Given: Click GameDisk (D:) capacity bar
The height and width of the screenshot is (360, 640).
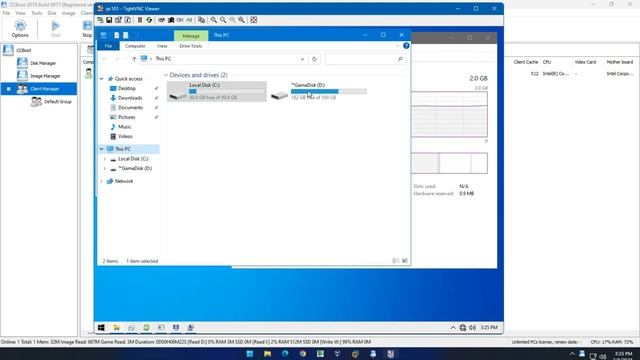Looking at the screenshot, I should 329,91.
